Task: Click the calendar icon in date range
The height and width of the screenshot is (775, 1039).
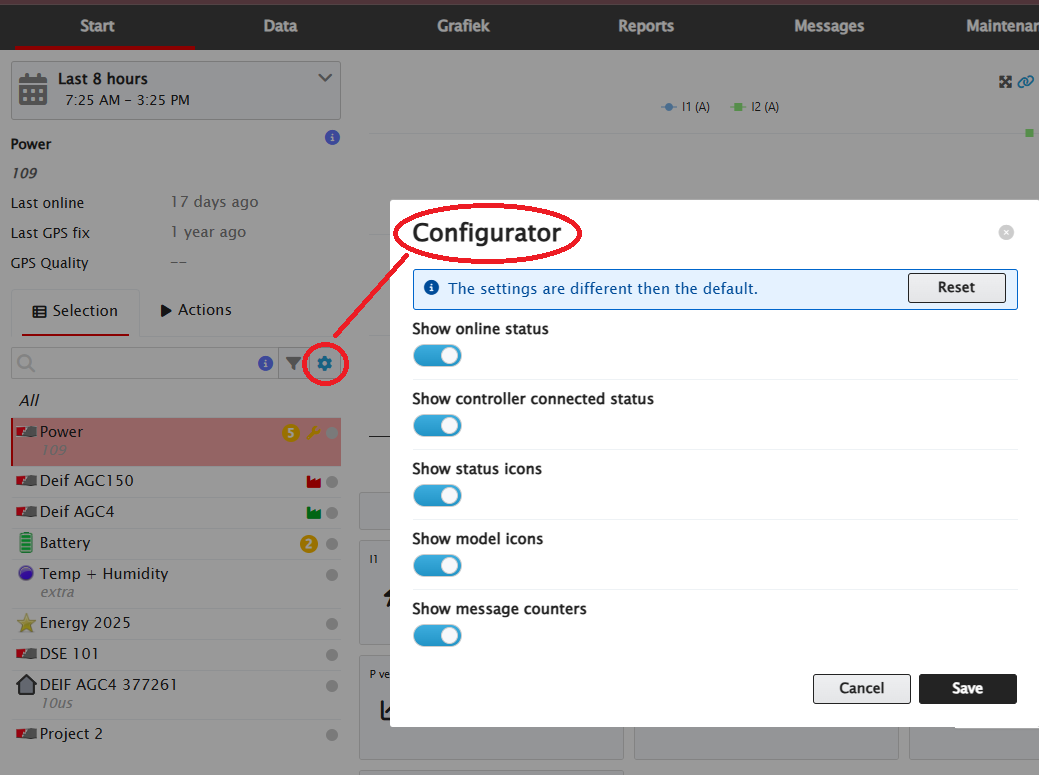Action: point(32,89)
